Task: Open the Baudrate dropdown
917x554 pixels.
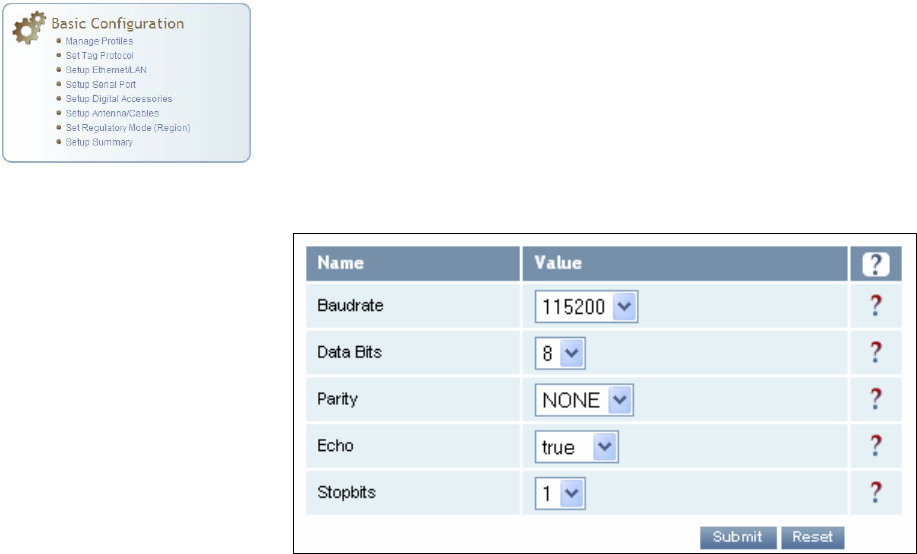Action: [x=586, y=308]
